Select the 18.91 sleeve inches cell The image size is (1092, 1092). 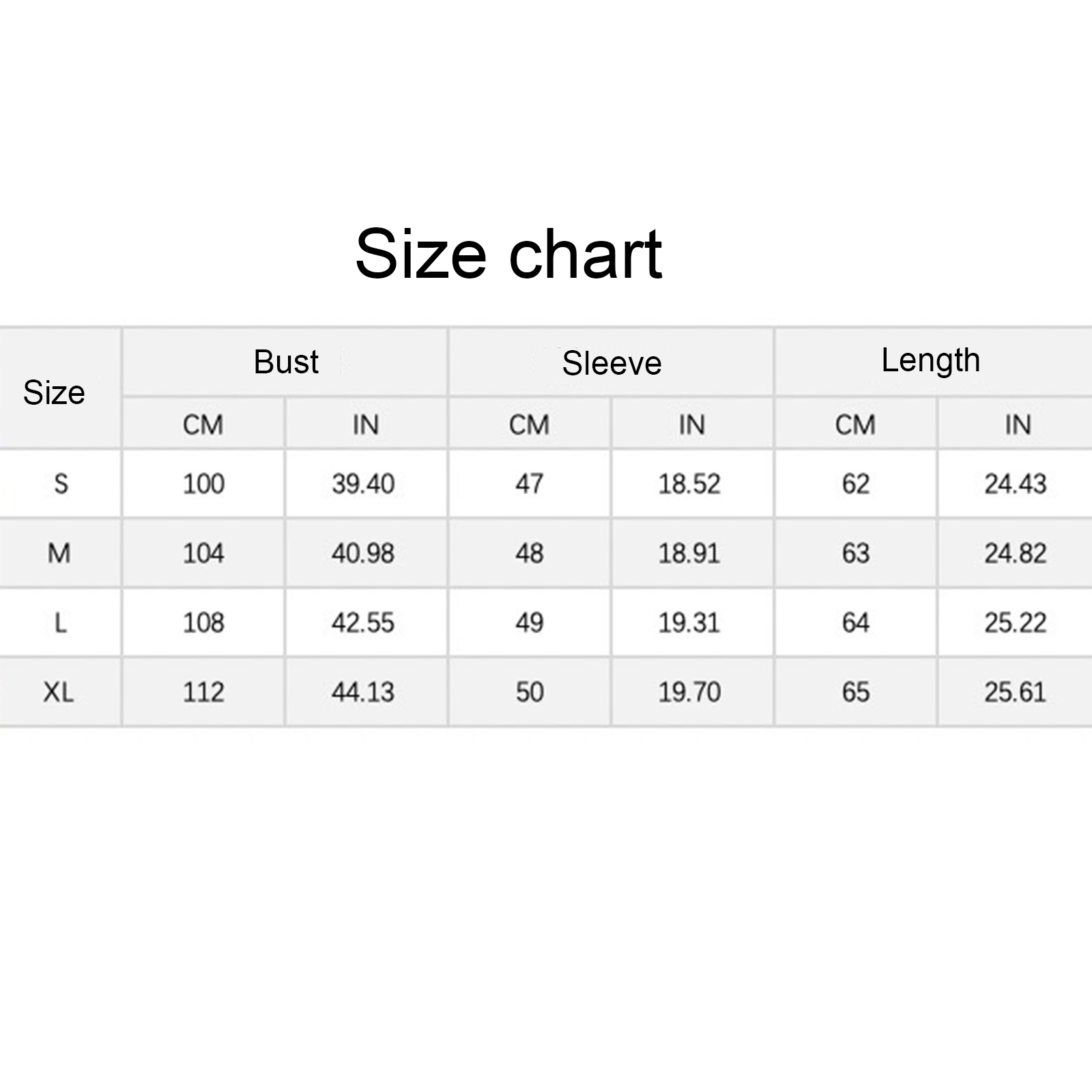point(689,553)
